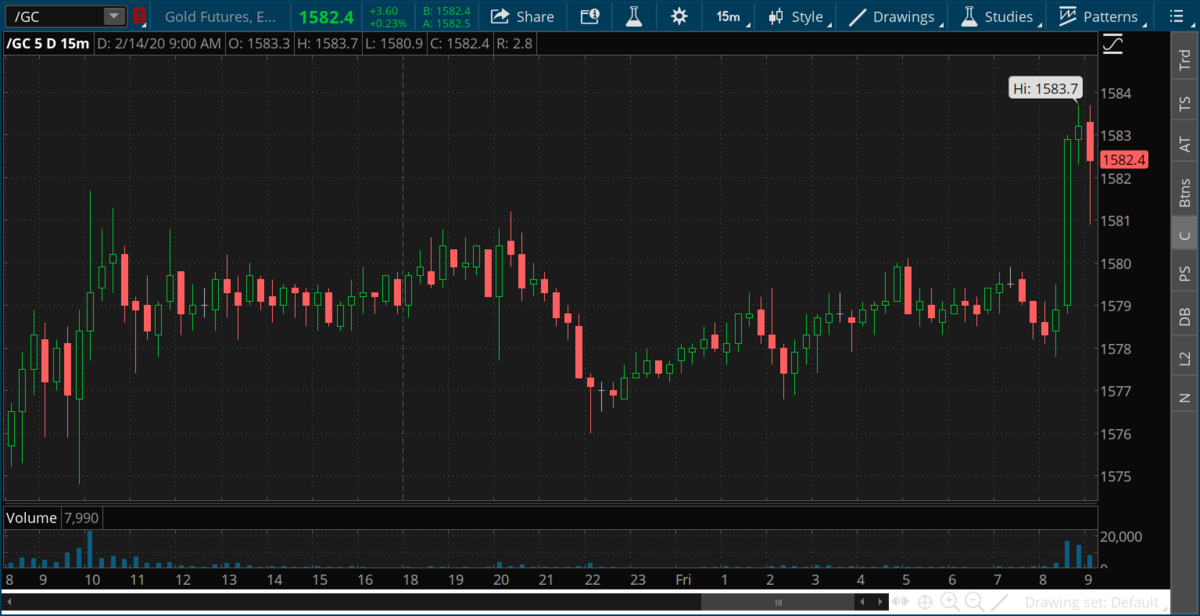Click the Fri date axis label

click(x=683, y=579)
